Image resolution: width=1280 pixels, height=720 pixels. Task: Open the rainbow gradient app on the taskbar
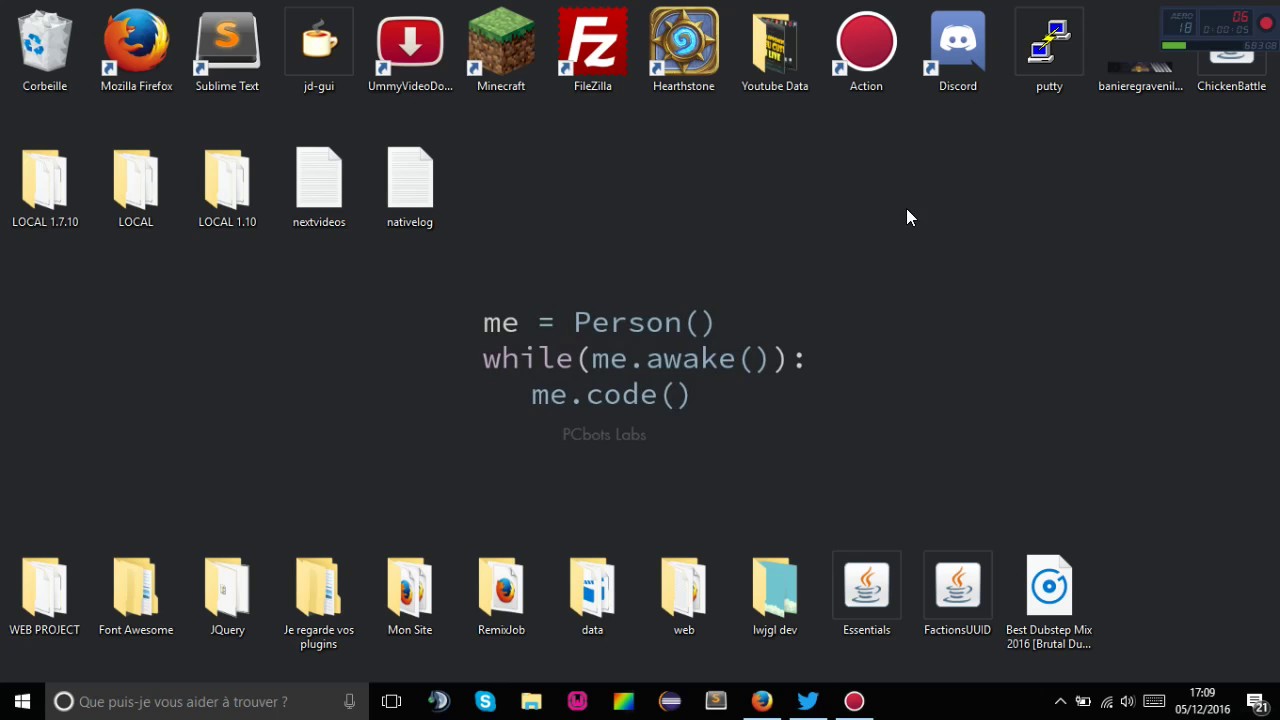(623, 701)
